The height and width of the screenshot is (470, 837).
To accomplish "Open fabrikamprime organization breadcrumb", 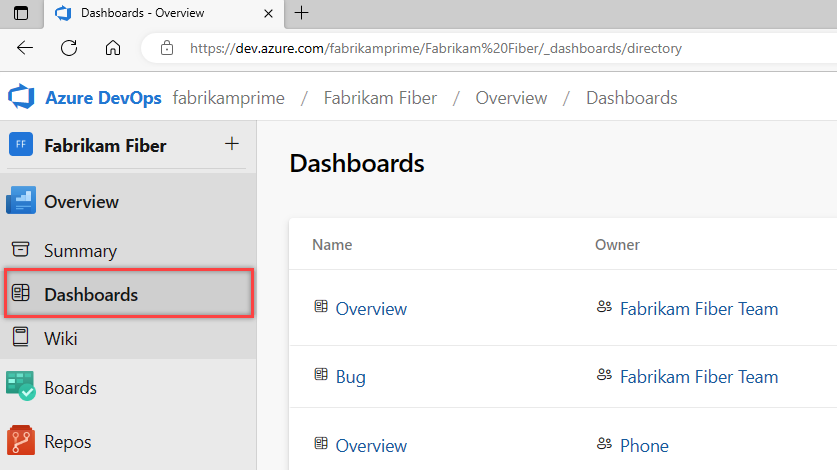I will (x=228, y=98).
